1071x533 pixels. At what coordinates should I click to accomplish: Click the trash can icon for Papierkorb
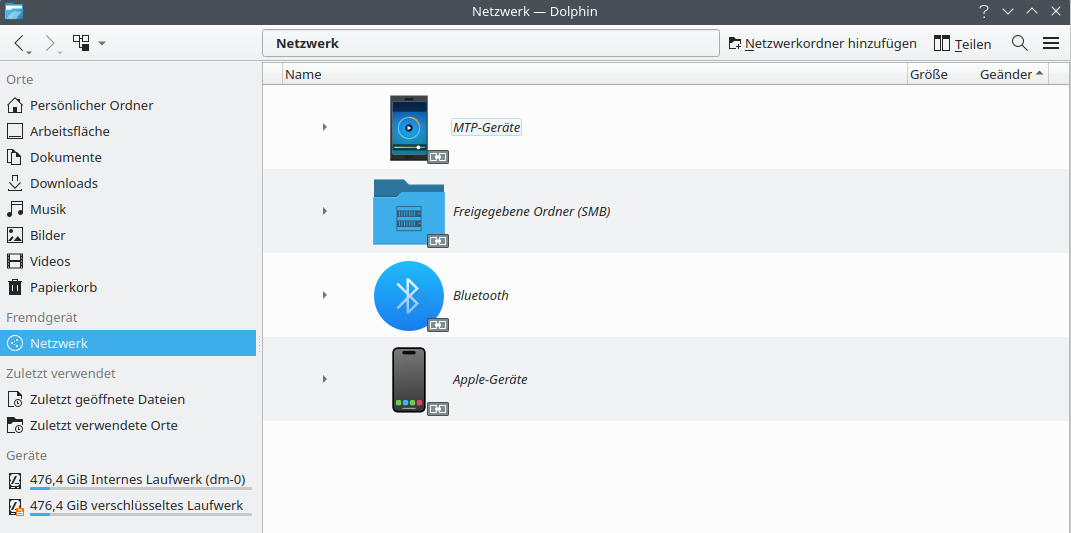15,287
